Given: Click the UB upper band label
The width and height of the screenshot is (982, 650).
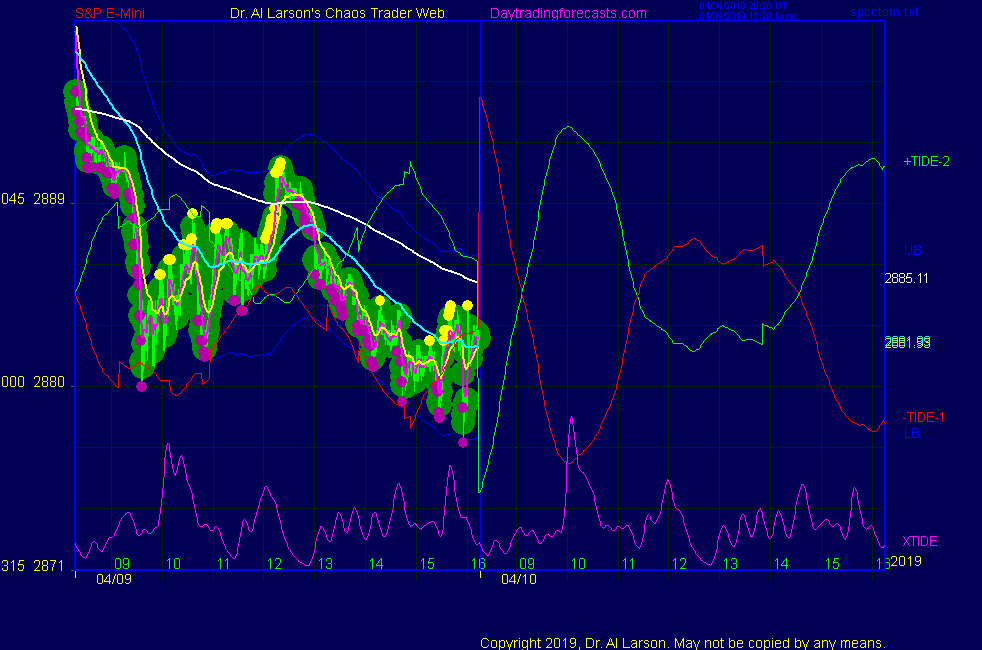Looking at the screenshot, I should [x=912, y=250].
